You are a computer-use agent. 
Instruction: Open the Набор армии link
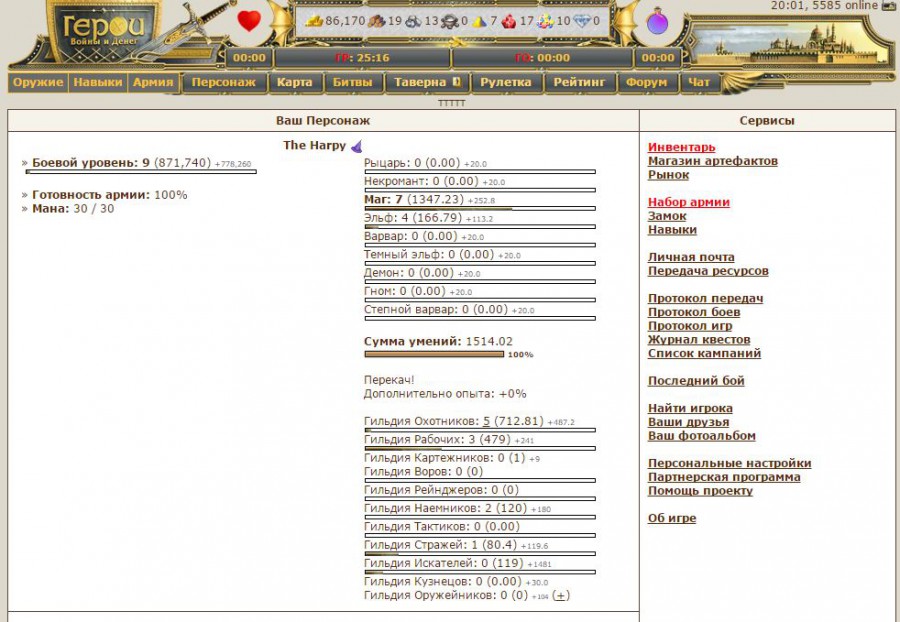[x=688, y=202]
